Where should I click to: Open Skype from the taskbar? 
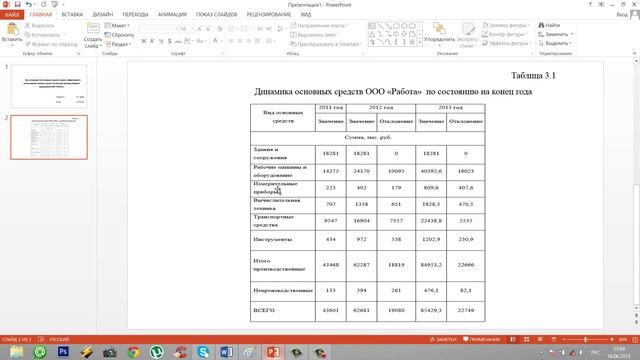click(x=203, y=352)
